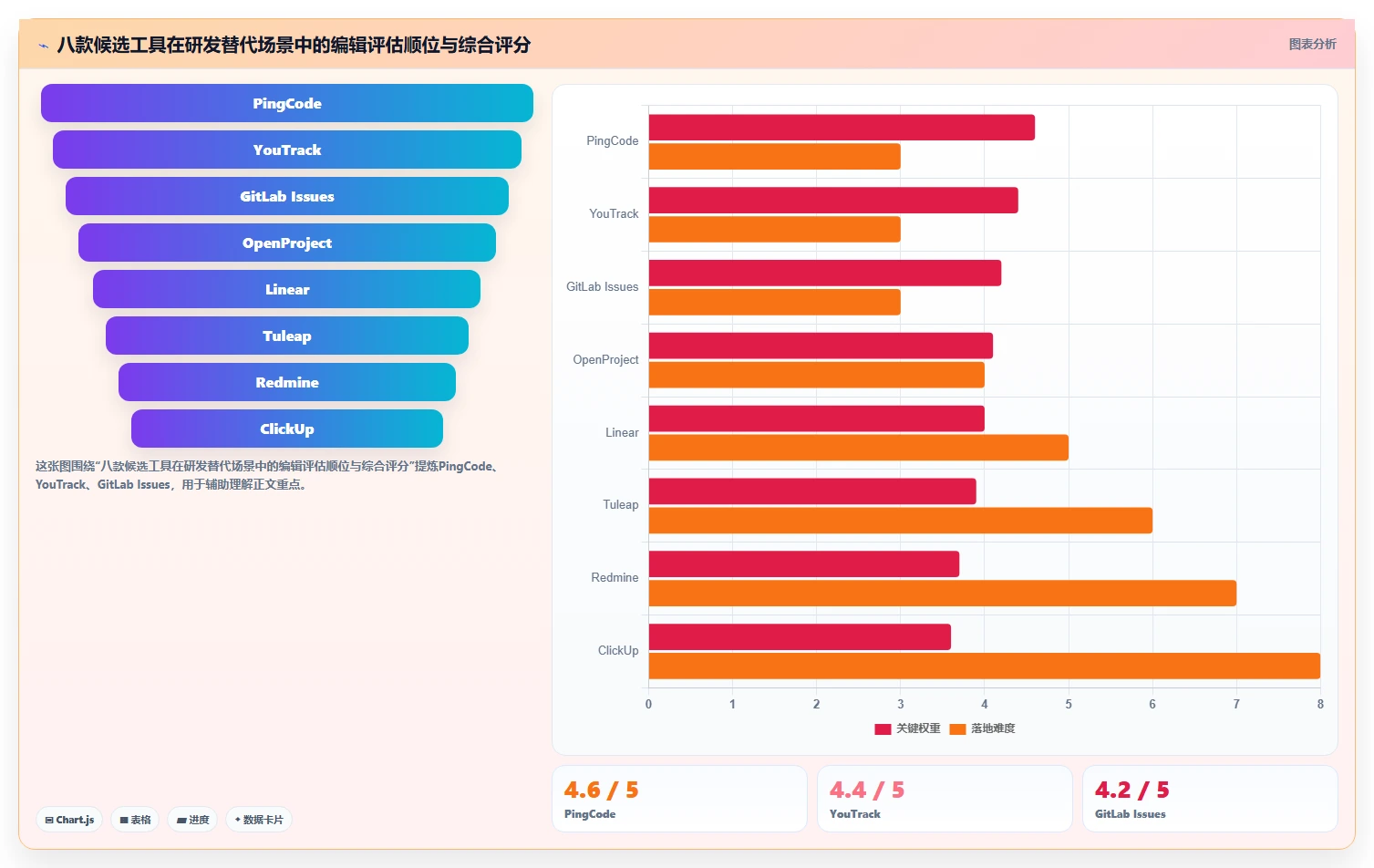Select the OpenProject funnel bar
The image size is (1374, 868).
(287, 243)
